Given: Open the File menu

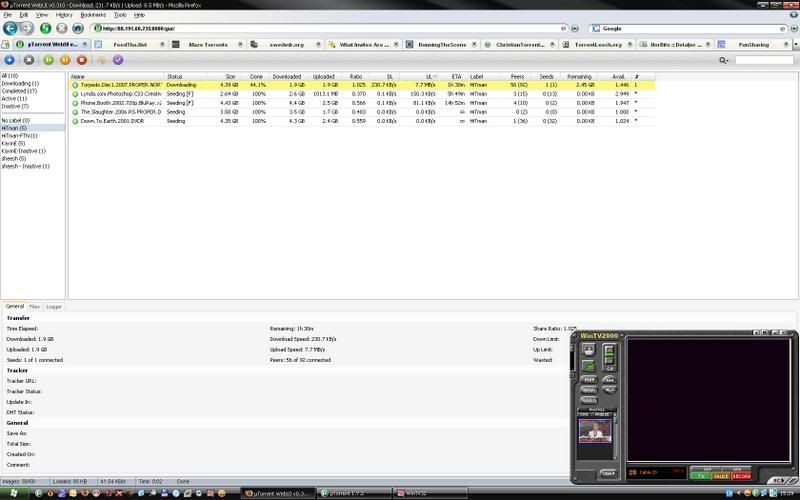Looking at the screenshot, I should [8, 15].
